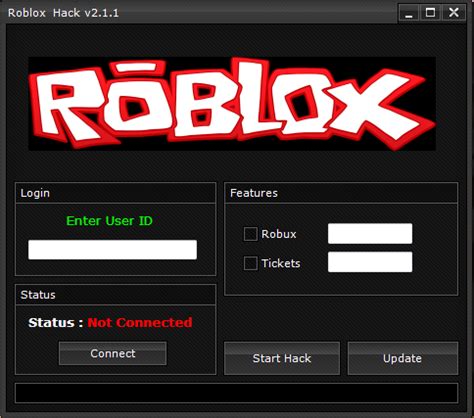Click the Tickets checkbox label text

tap(281, 263)
